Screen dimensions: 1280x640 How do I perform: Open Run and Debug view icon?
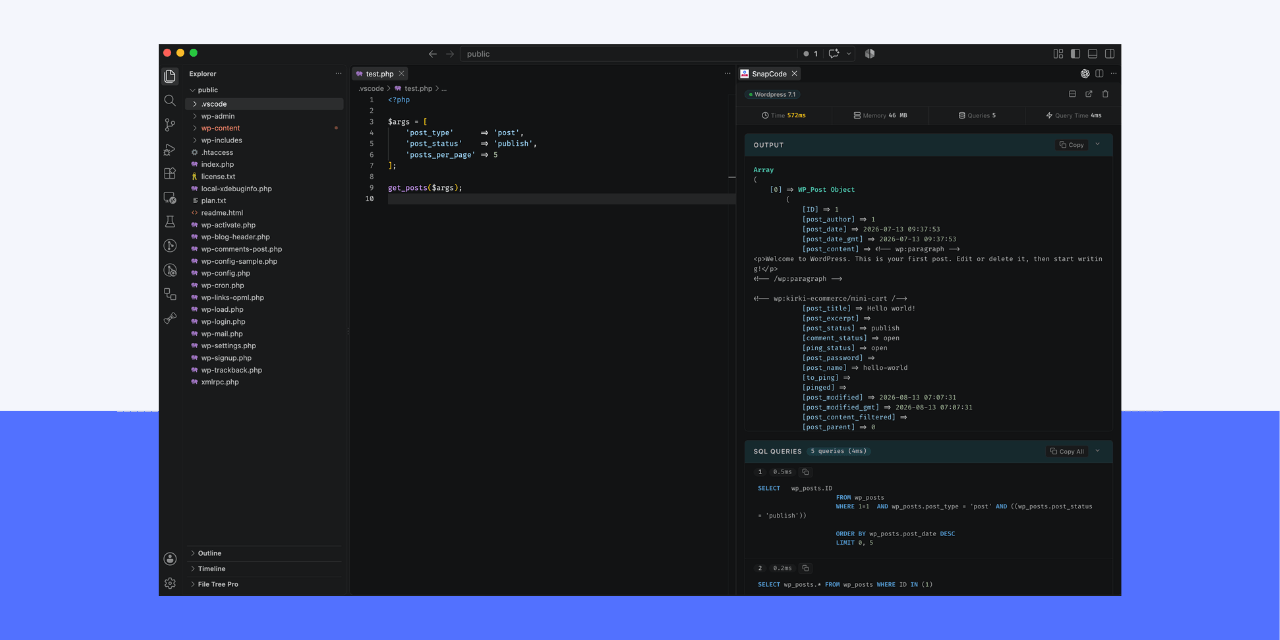(x=170, y=149)
